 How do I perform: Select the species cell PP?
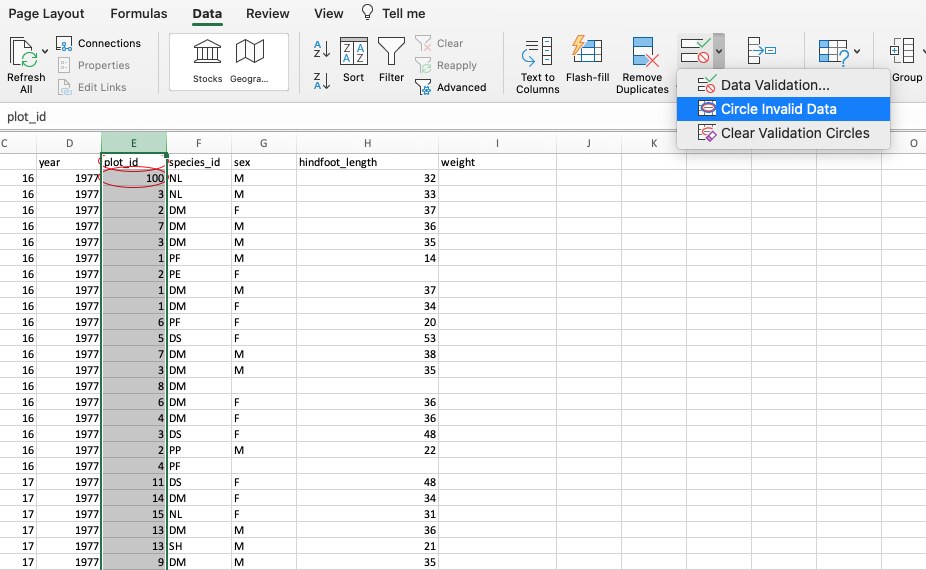tap(199, 450)
